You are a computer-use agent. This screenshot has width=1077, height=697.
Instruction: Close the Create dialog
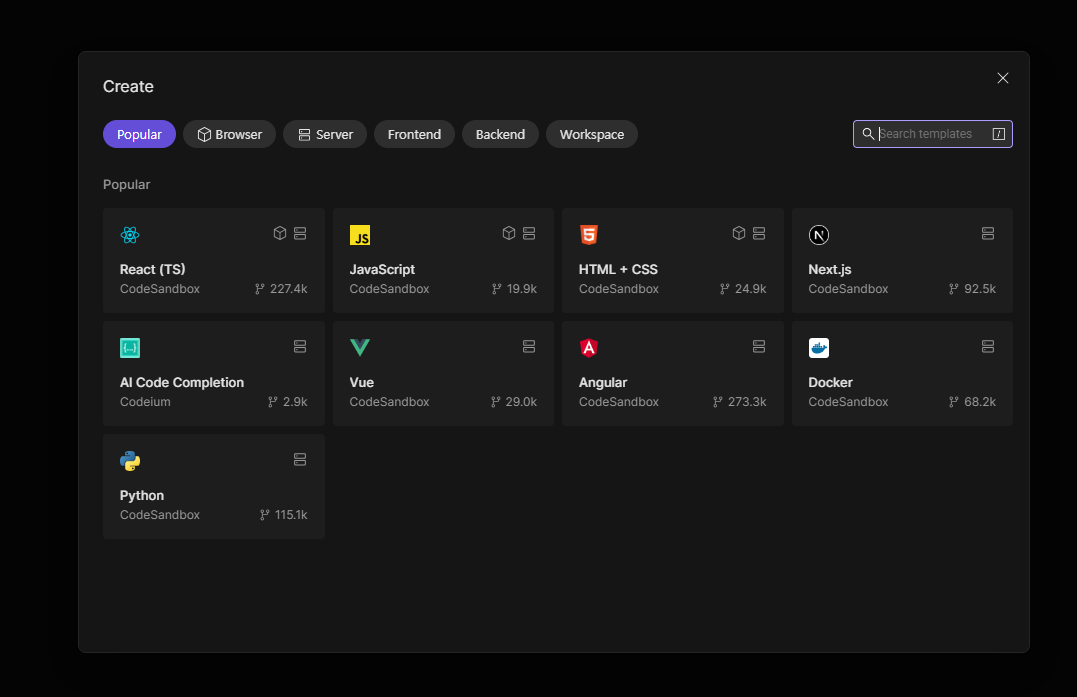(x=1003, y=78)
